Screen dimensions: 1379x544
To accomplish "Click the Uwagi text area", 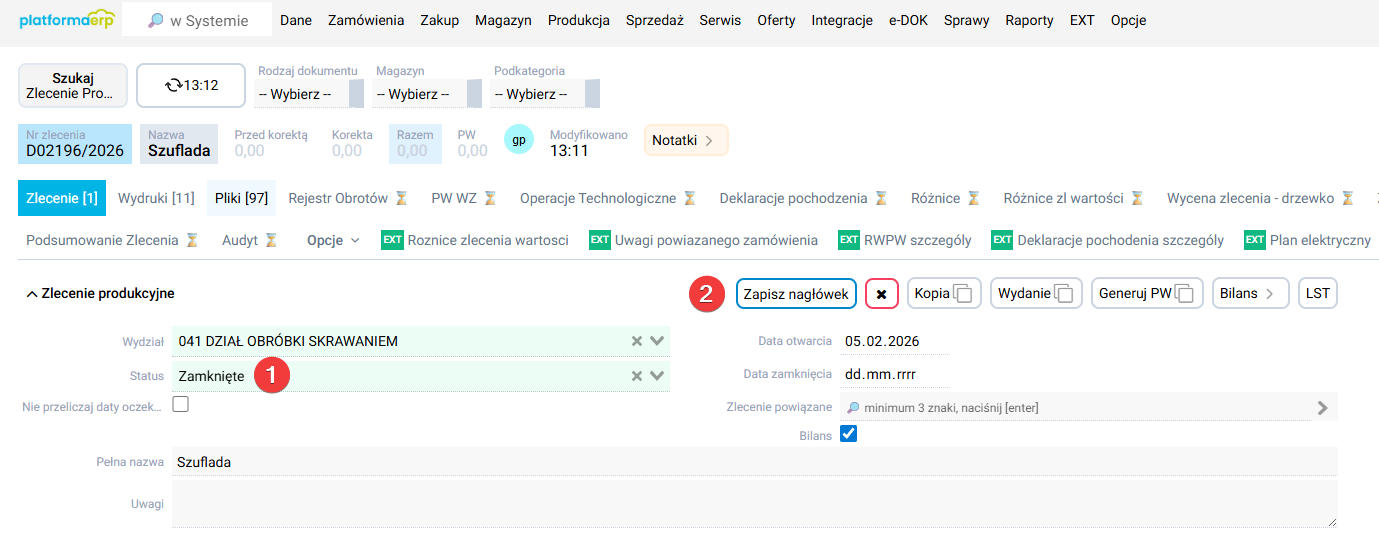I will pyautogui.click(x=754, y=503).
